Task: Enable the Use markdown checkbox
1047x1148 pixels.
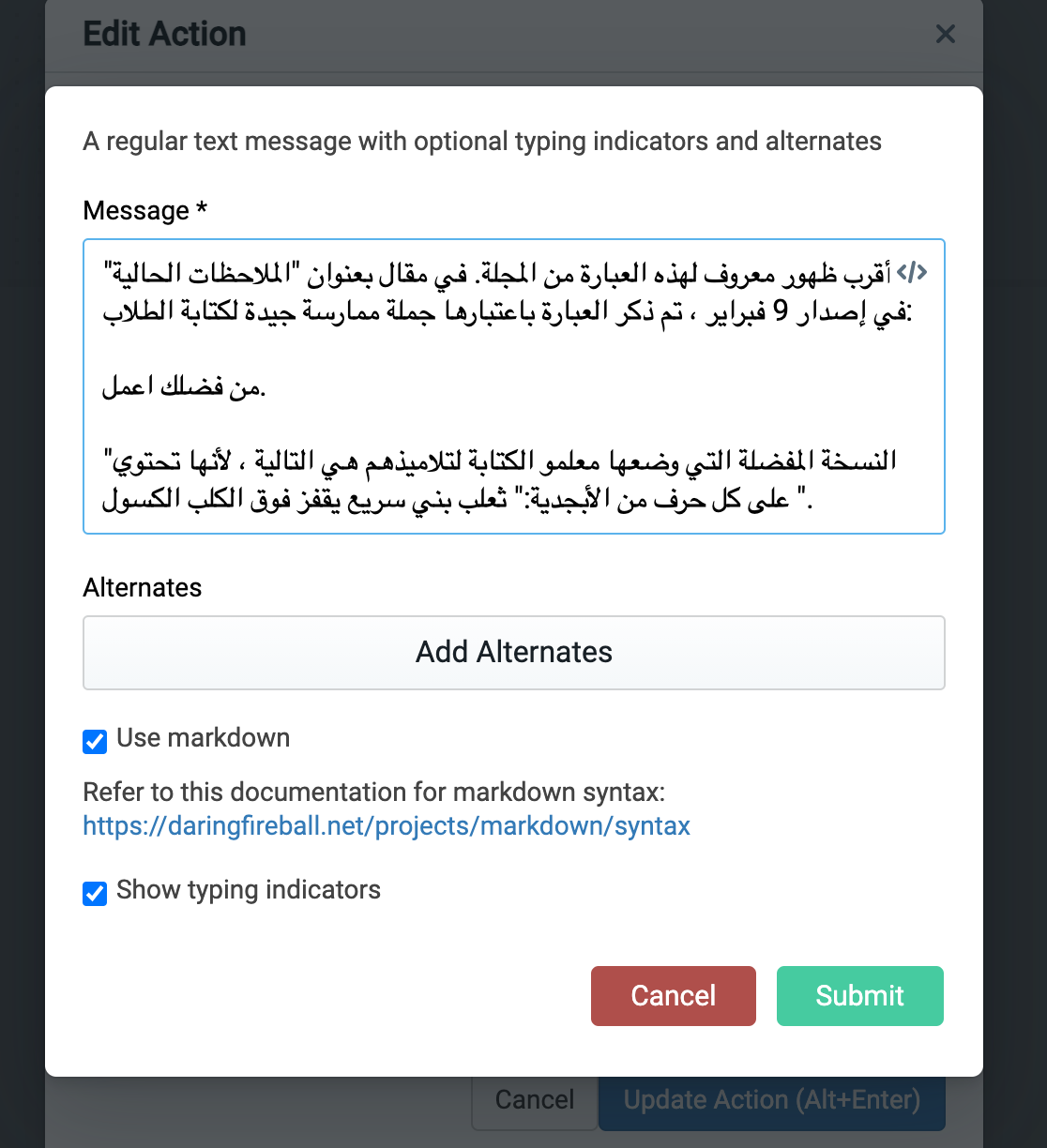Action: 94,741
